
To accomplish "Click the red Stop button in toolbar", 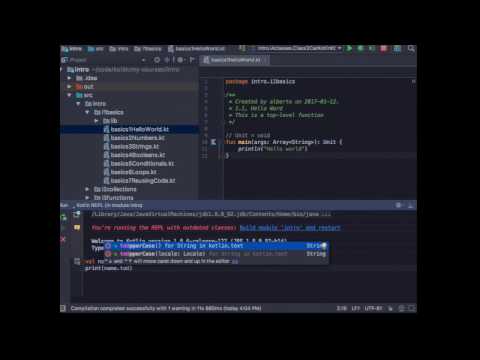I will coord(384,49).
